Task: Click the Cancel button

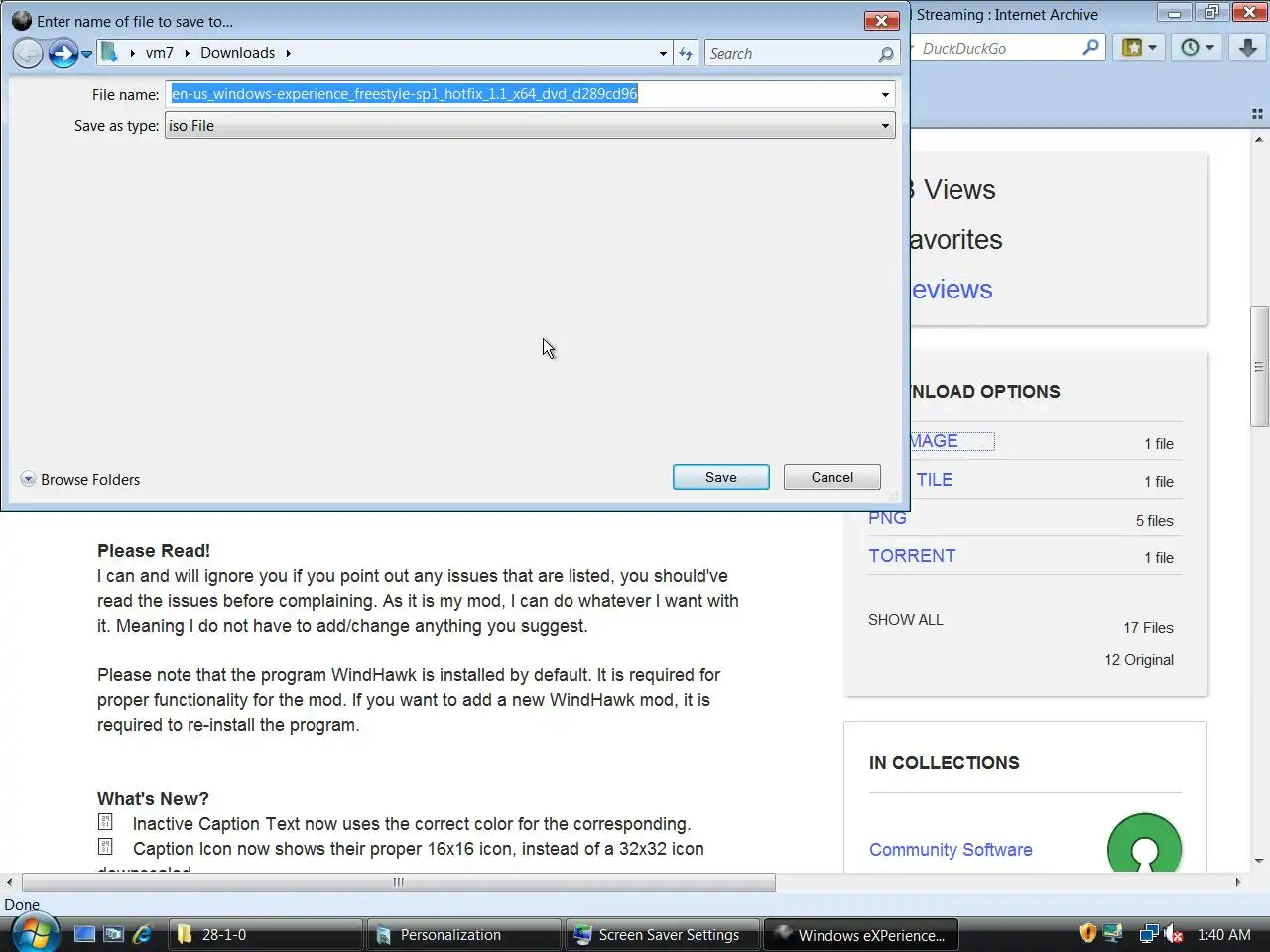Action: (x=832, y=477)
